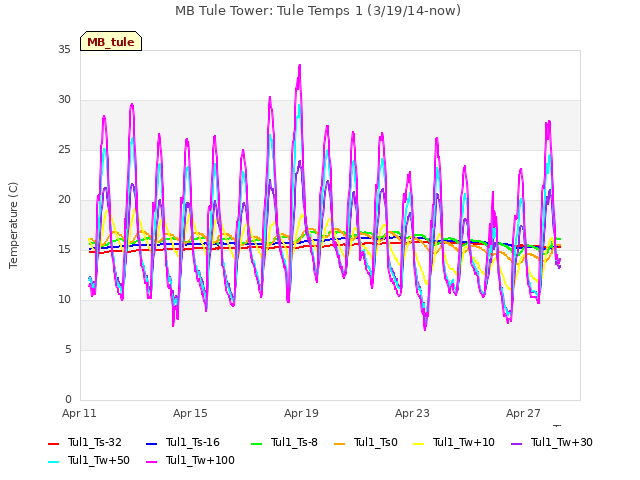
Task: Toggle Tul1_Tw+50 series legend label
Action: tap(99, 460)
